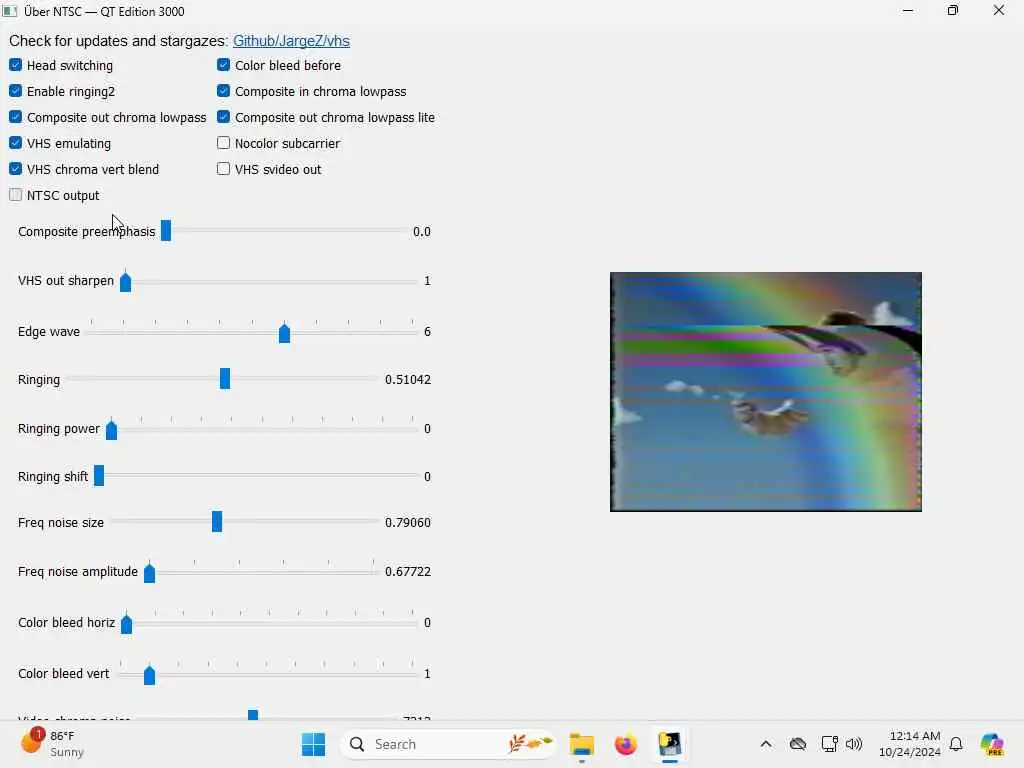1024x768 pixels.
Task: Open the notifications bell icon
Action: pos(956,744)
